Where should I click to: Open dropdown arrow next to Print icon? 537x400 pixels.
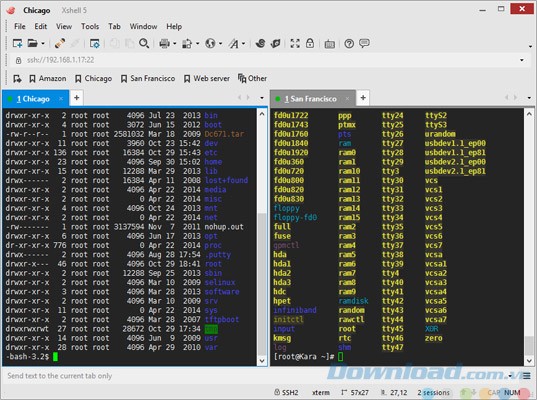tap(174, 43)
